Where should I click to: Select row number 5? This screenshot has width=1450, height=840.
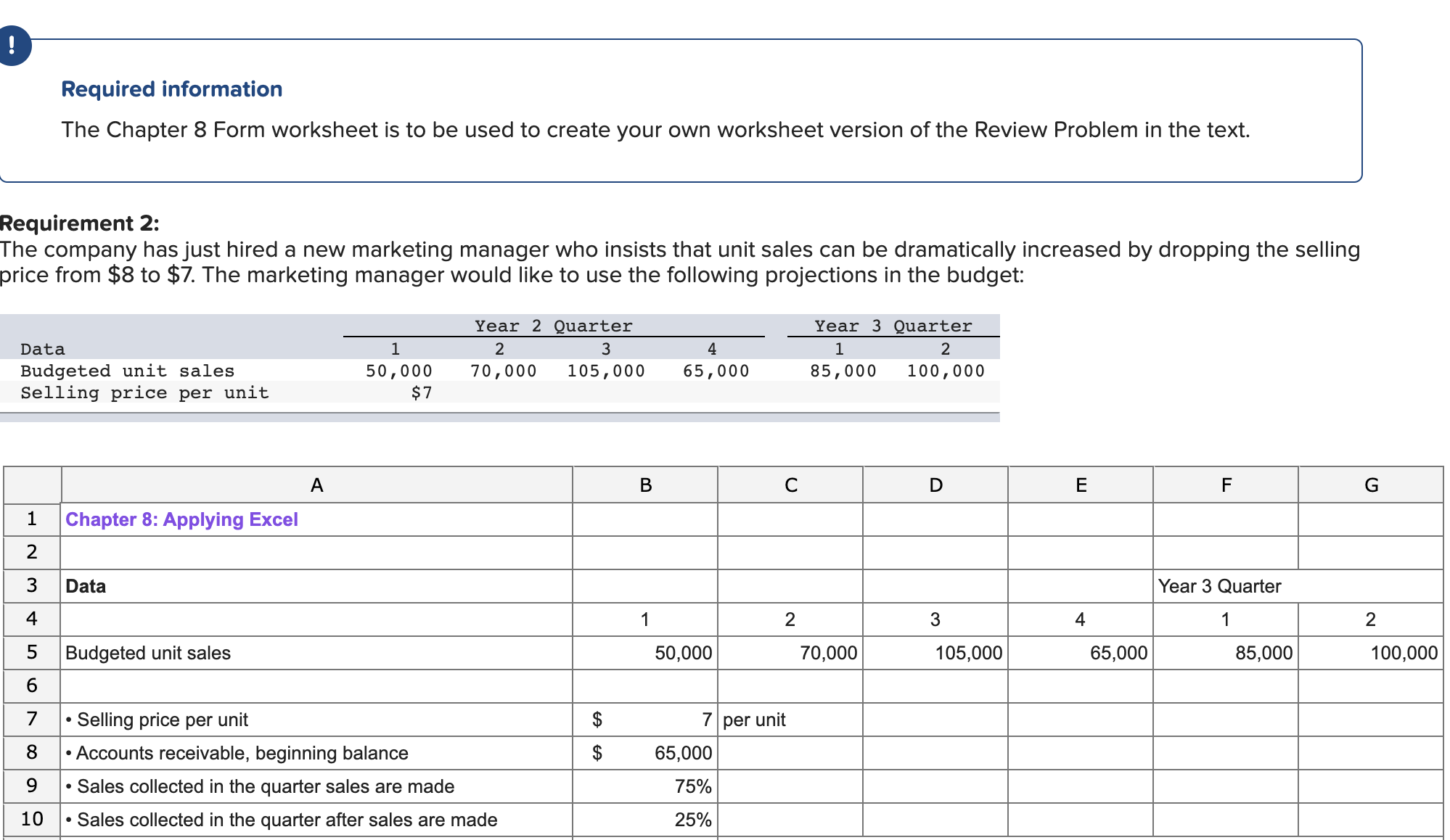pos(31,652)
